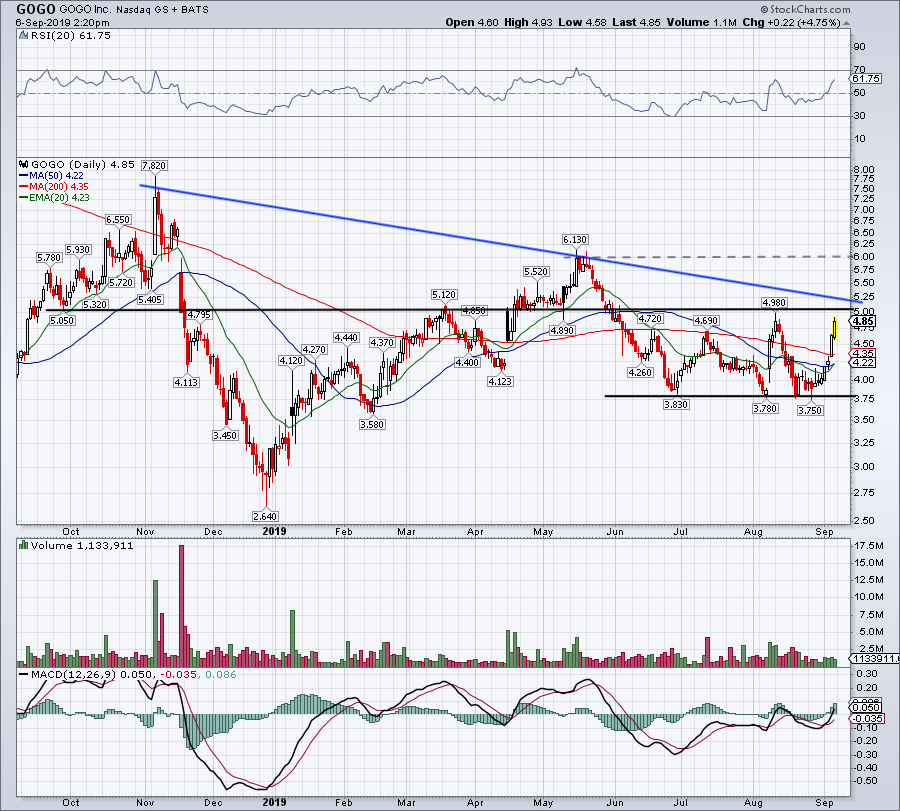Viewport: 900px width, 811px height.
Task: Click the 3.450 low price label
Action: coord(225,436)
